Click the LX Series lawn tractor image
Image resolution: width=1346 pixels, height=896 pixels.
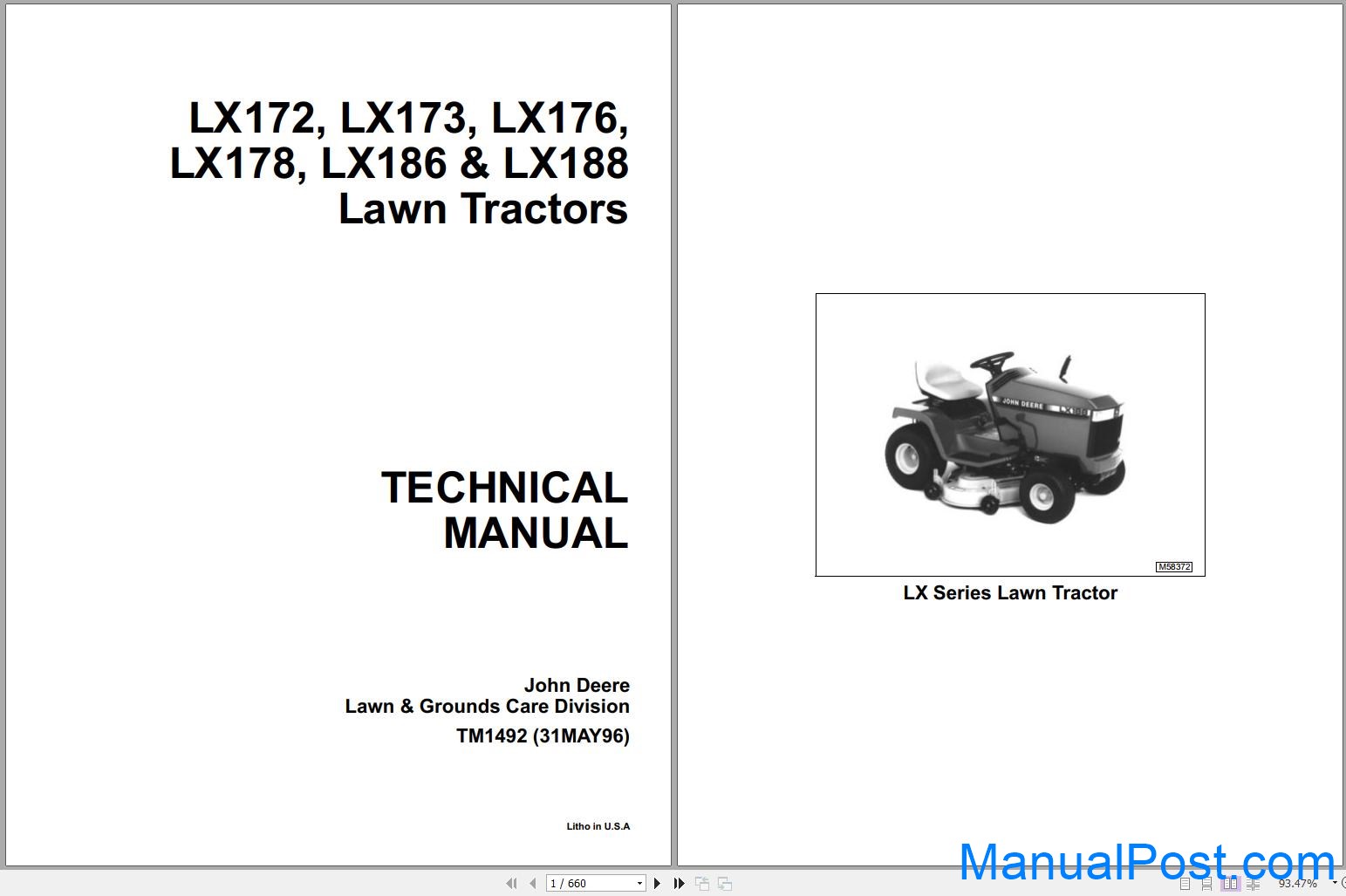click(x=1010, y=434)
